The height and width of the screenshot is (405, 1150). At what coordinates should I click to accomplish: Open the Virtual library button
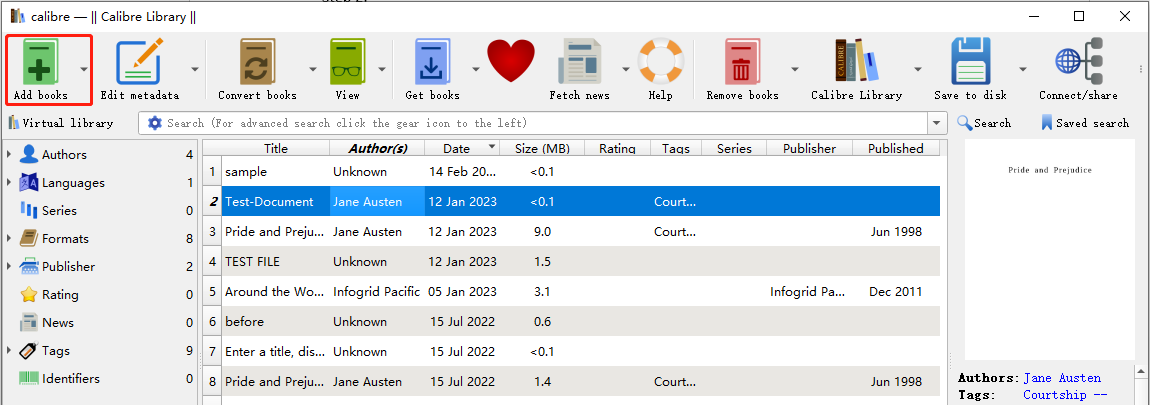(61, 123)
